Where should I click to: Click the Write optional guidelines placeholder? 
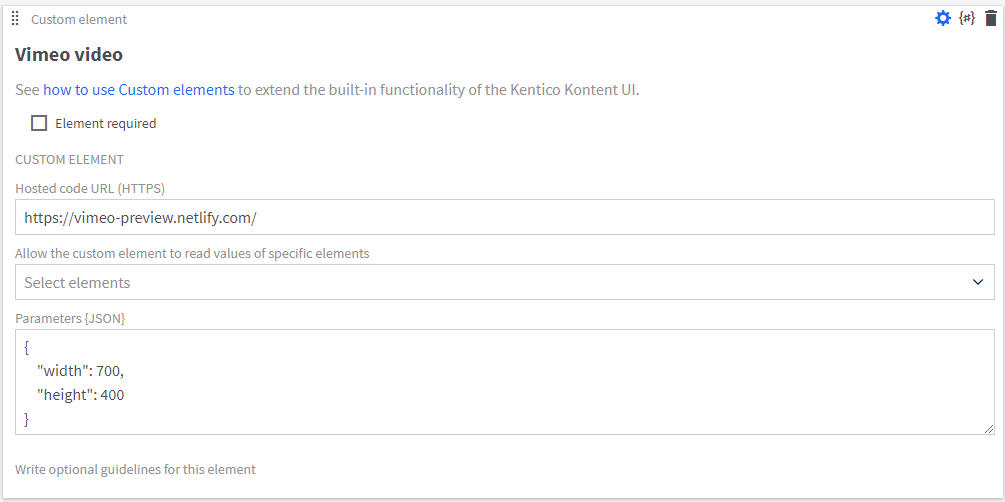pyautogui.click(x=135, y=469)
